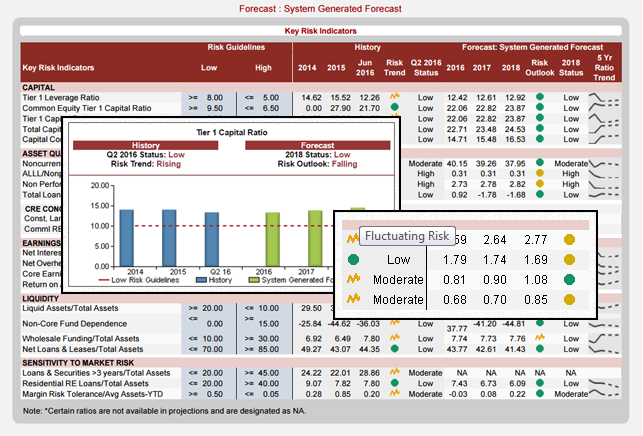Viewport: 643px width, 436px height.
Task: Click green risk outlook dot beside -1.68
Action: click(x=540, y=194)
